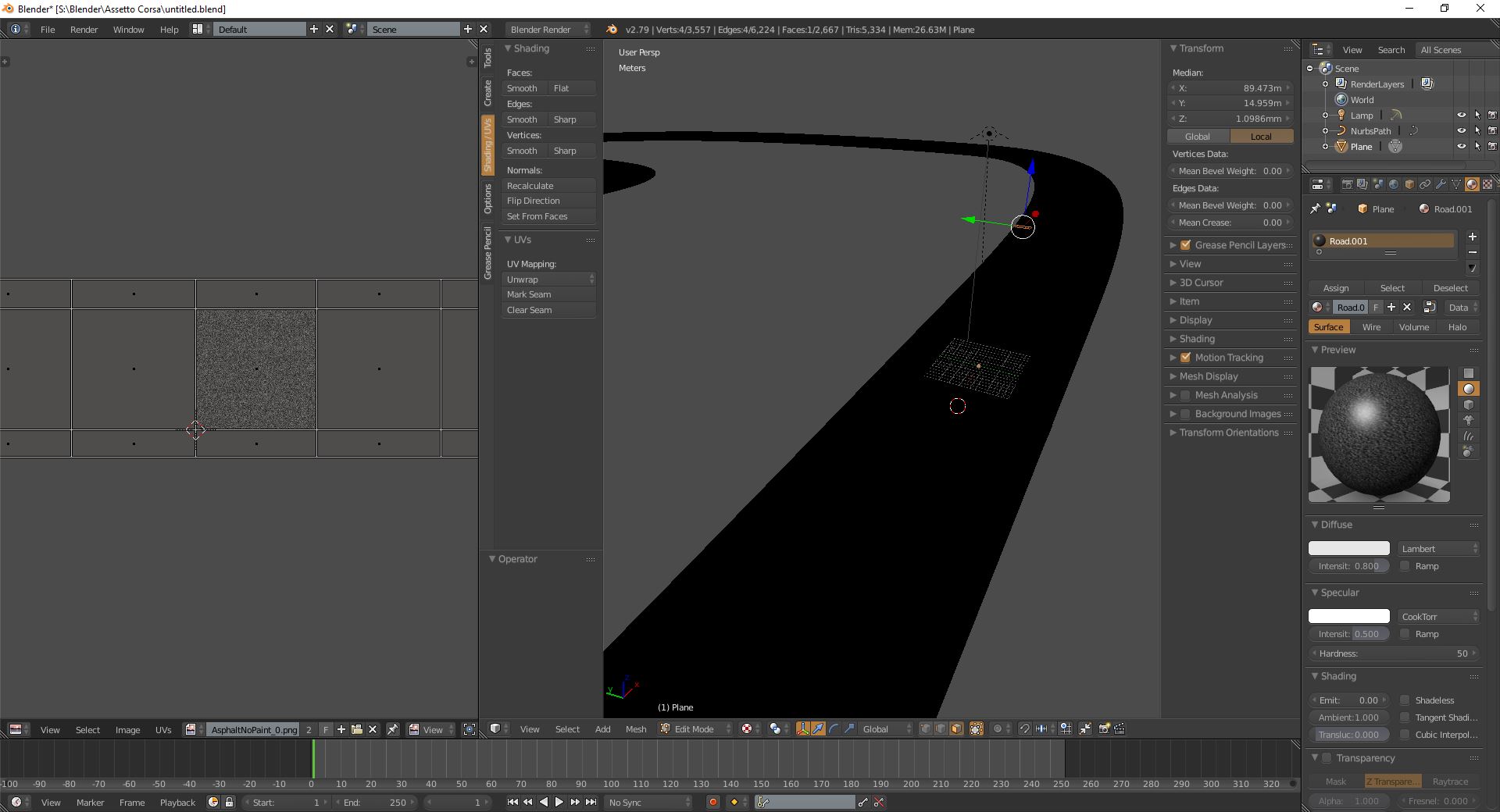Open the Object properties tab (cube icon)
Viewport: 1500px width, 812px height.
tap(1409, 185)
